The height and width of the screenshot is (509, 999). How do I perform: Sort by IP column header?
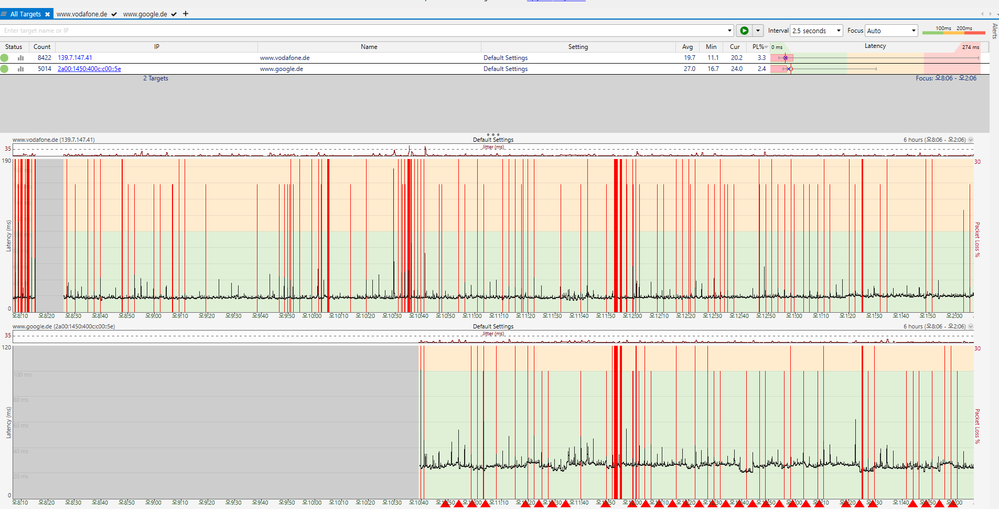point(156,47)
